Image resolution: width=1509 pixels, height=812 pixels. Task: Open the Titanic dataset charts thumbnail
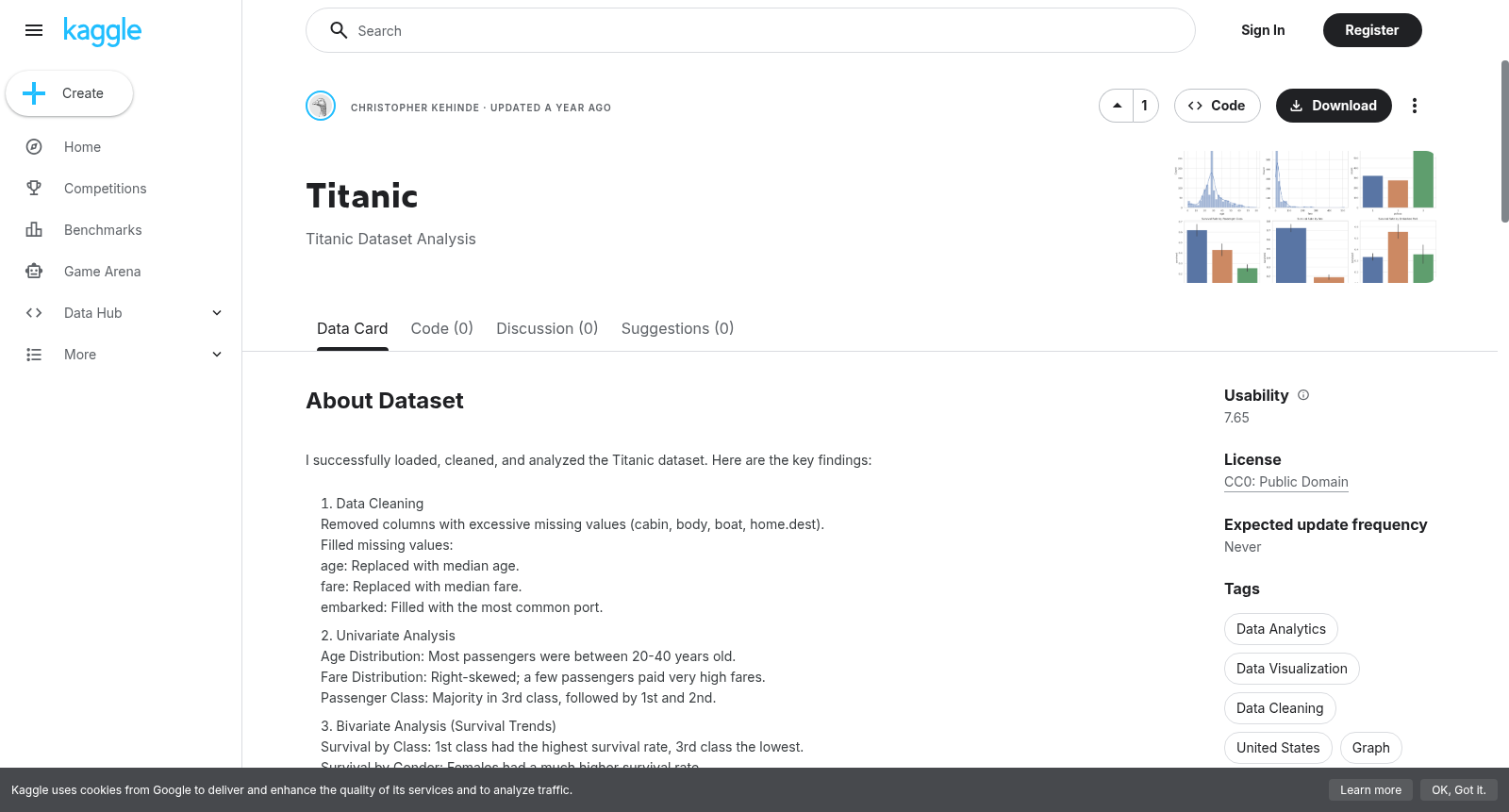[1305, 217]
